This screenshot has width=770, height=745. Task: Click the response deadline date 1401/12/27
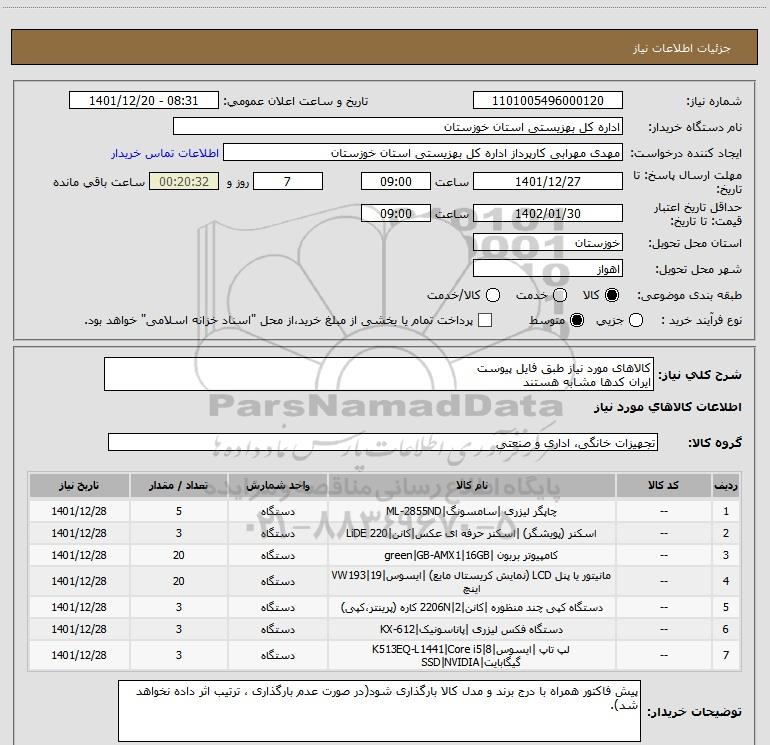pos(548,181)
